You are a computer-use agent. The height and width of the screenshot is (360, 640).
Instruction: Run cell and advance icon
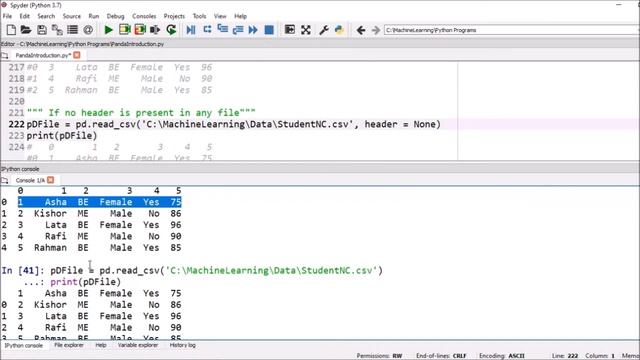click(140, 30)
